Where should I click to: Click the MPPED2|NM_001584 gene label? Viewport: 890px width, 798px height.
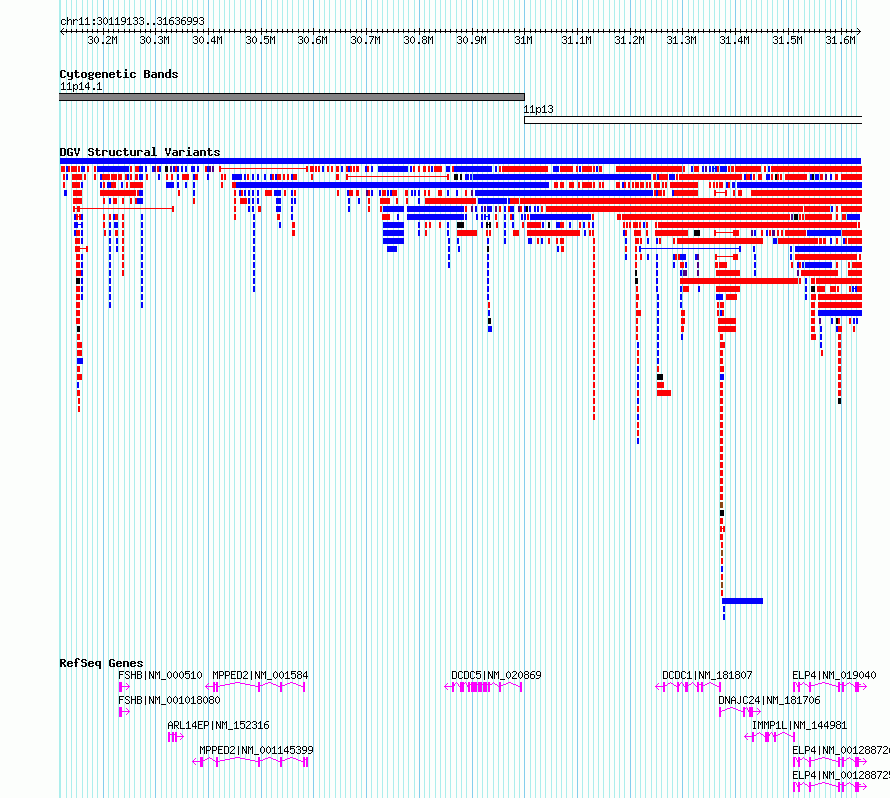tap(261, 675)
